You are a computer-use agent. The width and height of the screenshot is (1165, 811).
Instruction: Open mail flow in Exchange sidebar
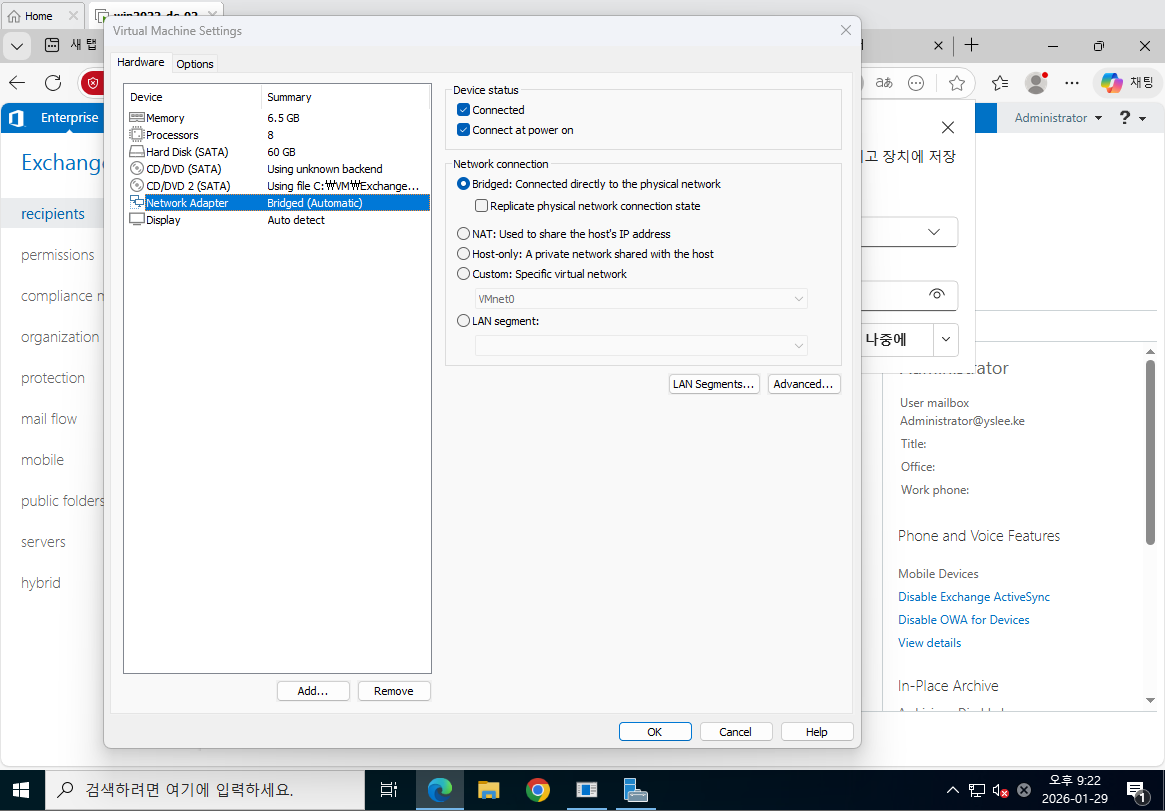point(49,419)
